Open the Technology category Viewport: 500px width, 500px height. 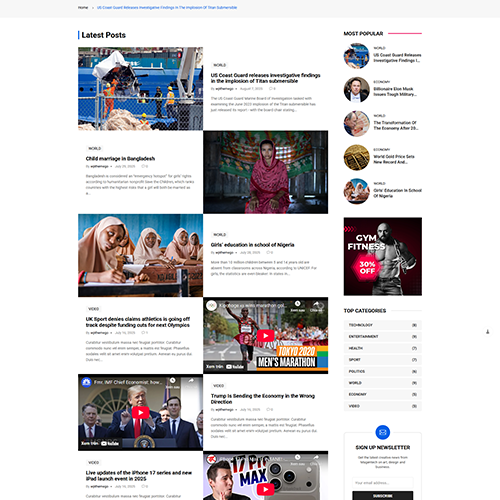point(383,325)
